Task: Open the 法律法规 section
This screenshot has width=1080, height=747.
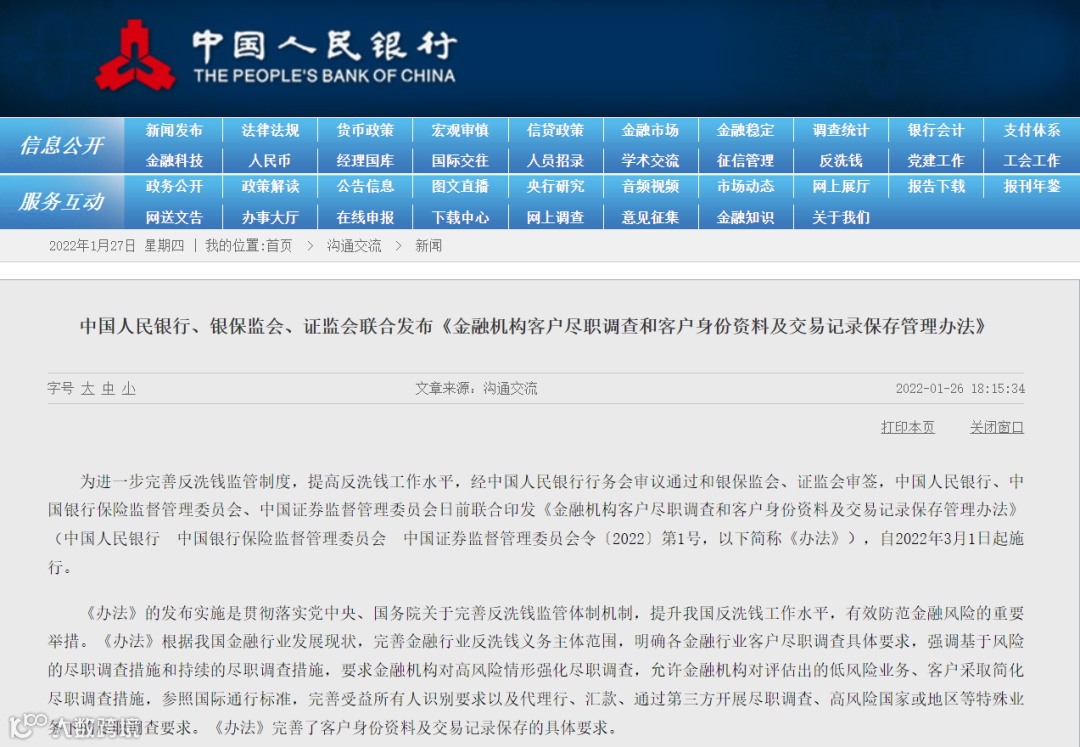Action: pyautogui.click(x=270, y=130)
